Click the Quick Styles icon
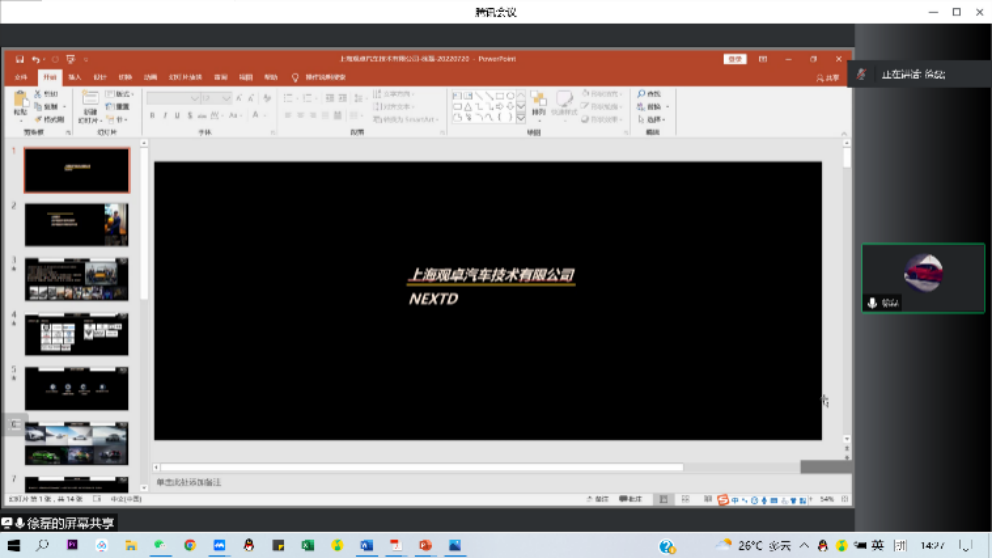The width and height of the screenshot is (992, 559). 564,99
